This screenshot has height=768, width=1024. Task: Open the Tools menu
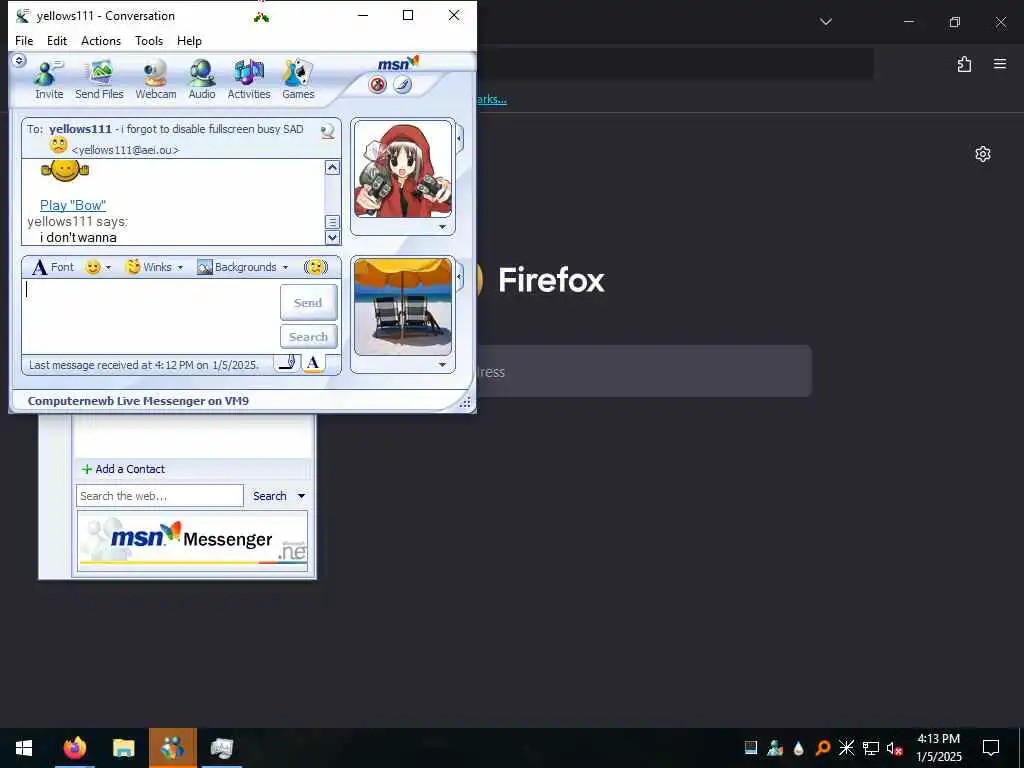coord(149,40)
